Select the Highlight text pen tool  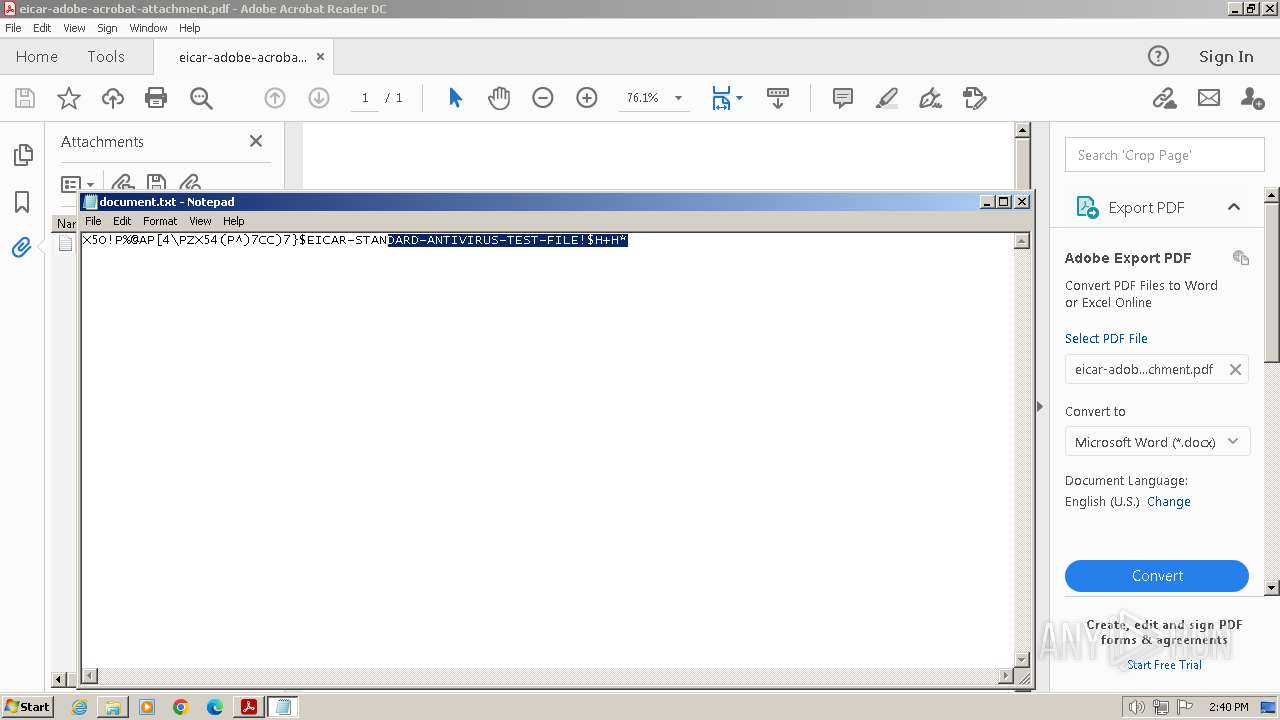(886, 98)
